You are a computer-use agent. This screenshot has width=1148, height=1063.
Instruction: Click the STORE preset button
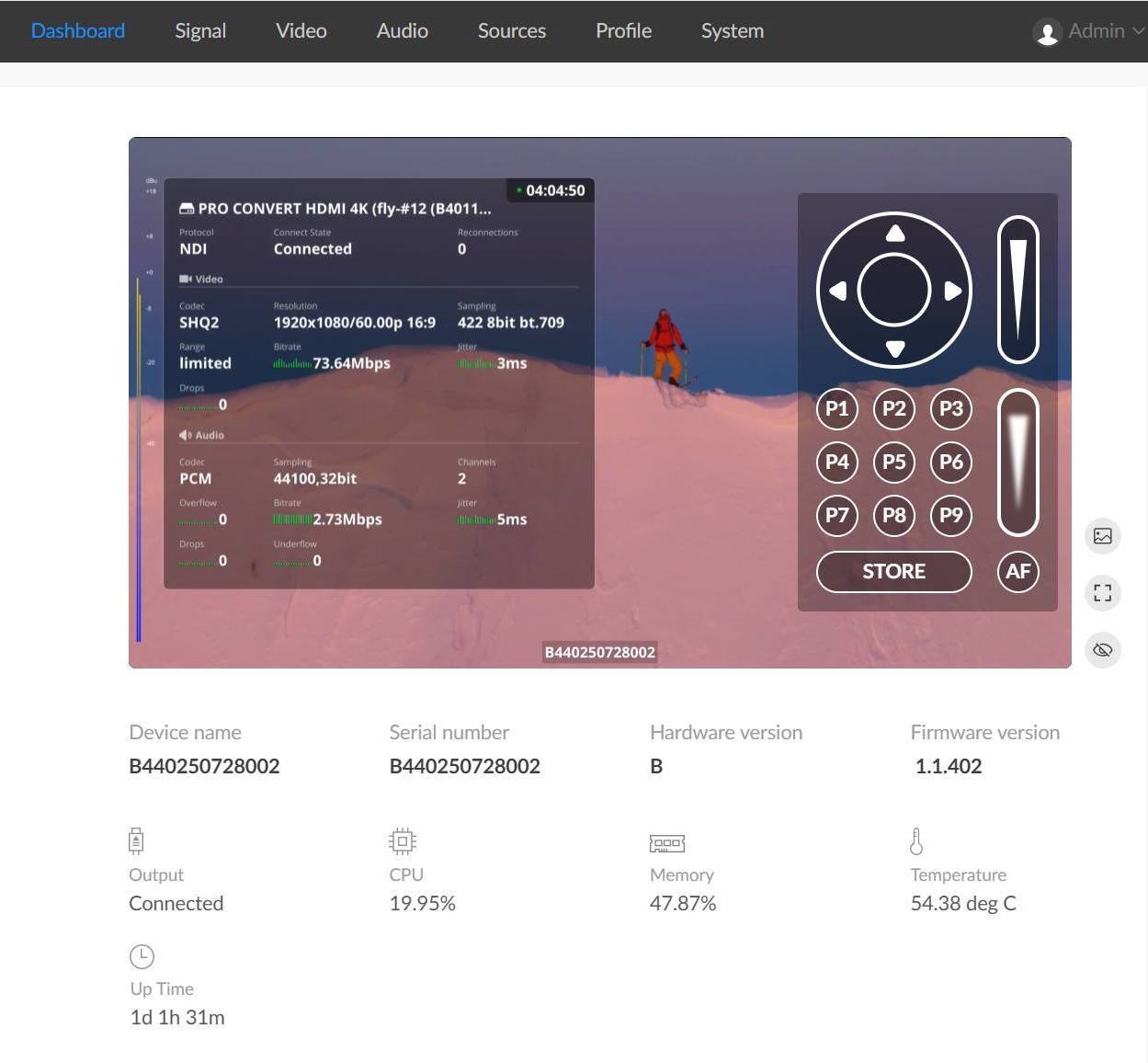pos(893,571)
